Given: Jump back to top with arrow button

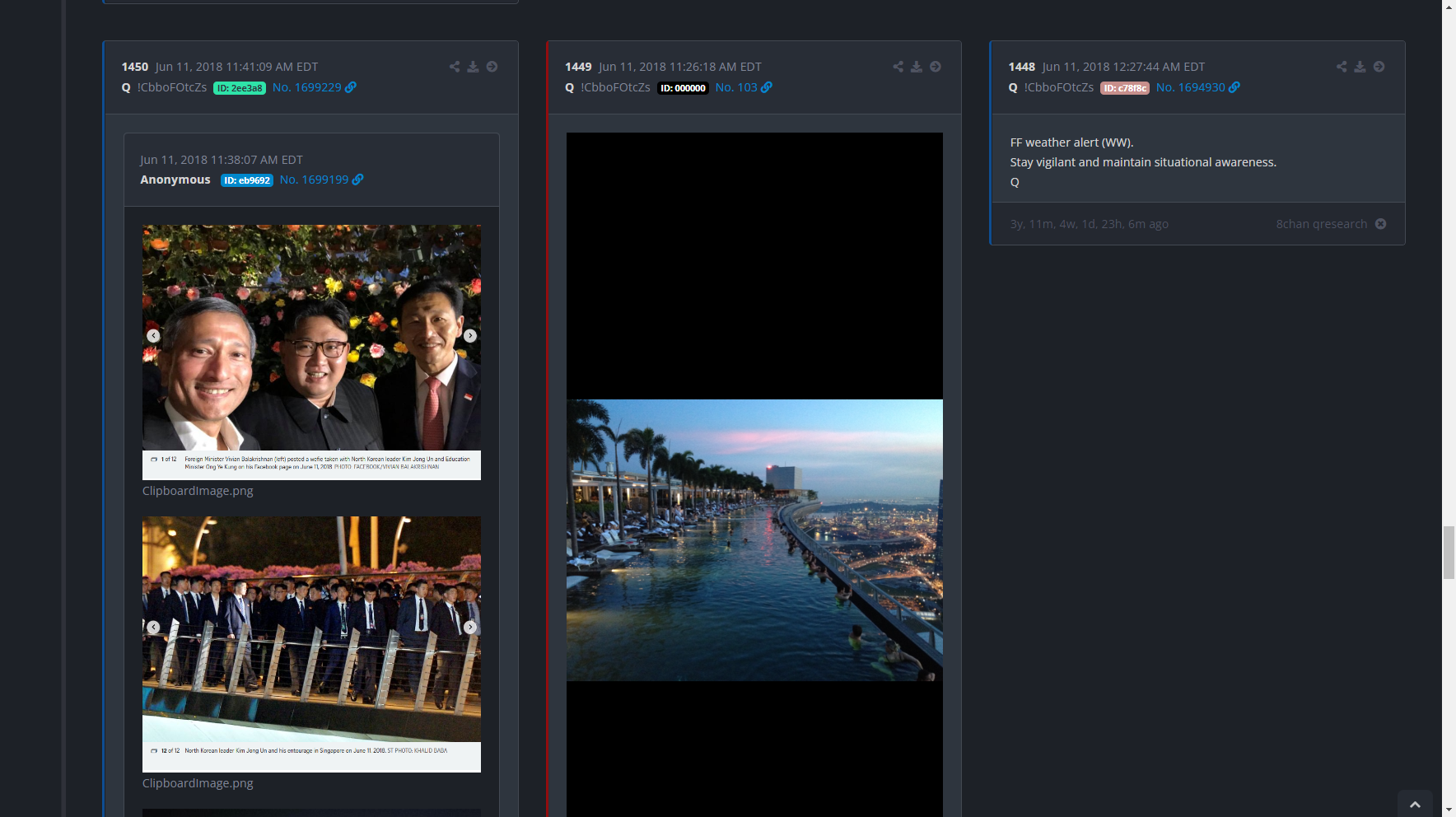Looking at the screenshot, I should (x=1415, y=805).
